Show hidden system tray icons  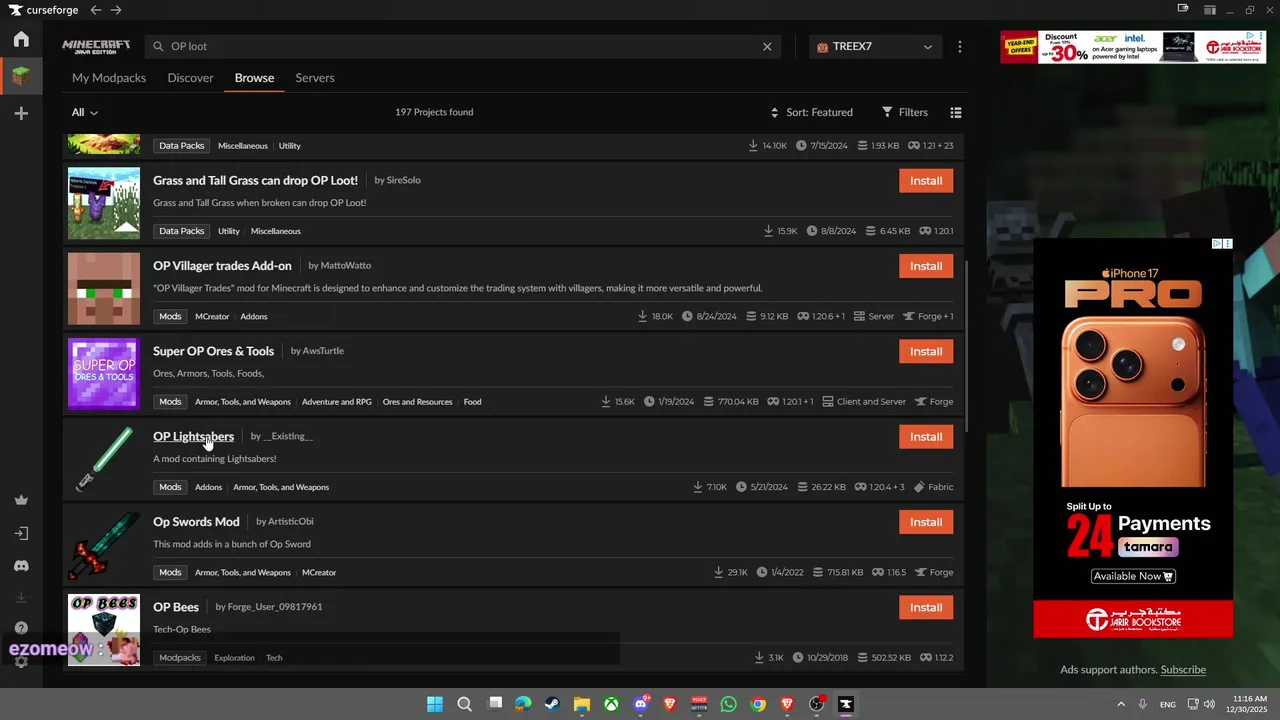point(1121,704)
